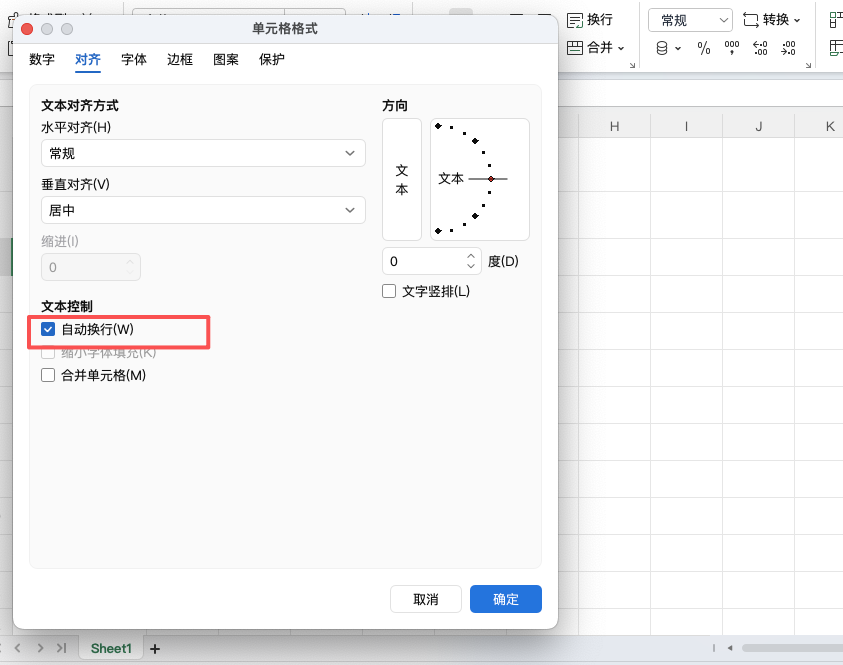This screenshot has width=843, height=665.
Task: Switch to the 字体 tab
Action: click(134, 59)
